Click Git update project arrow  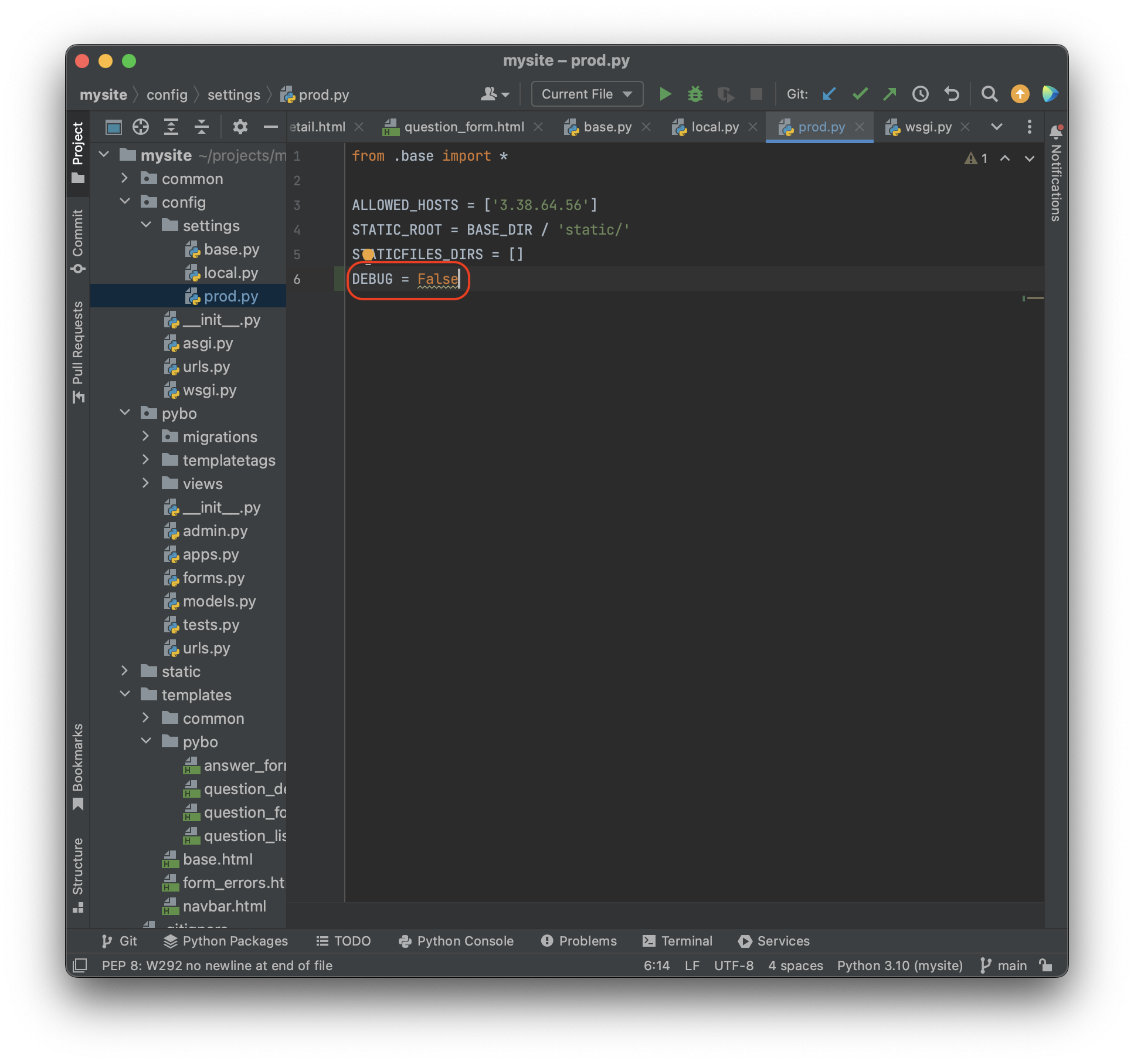coord(829,94)
